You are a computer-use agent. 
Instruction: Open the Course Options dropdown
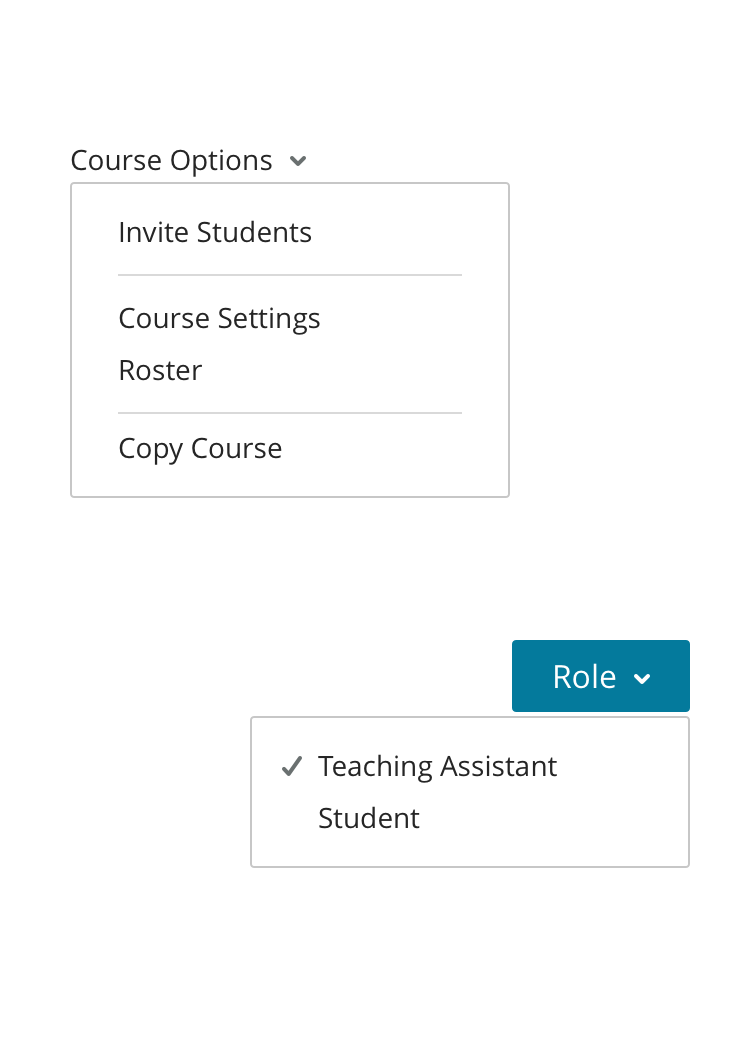[188, 161]
